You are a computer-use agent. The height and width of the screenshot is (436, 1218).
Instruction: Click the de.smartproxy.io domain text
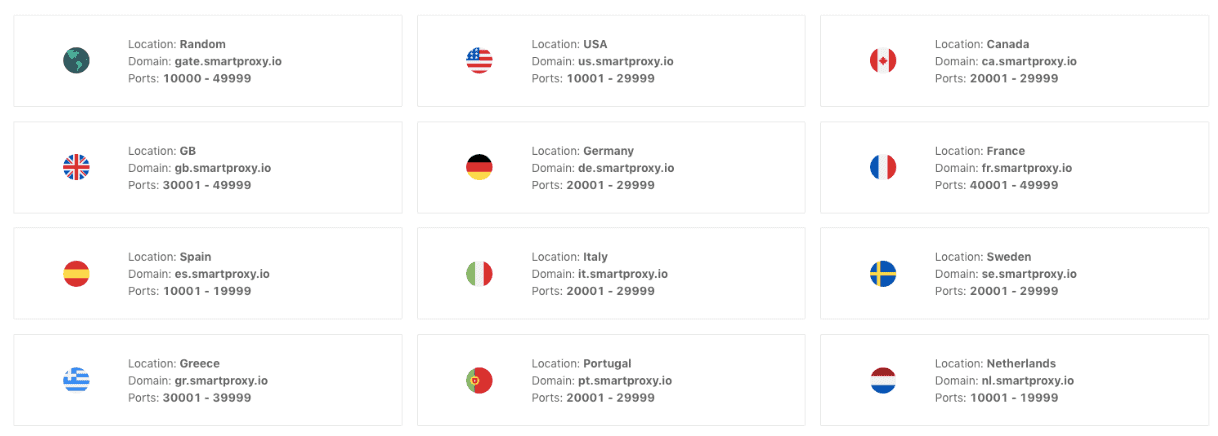tap(626, 168)
